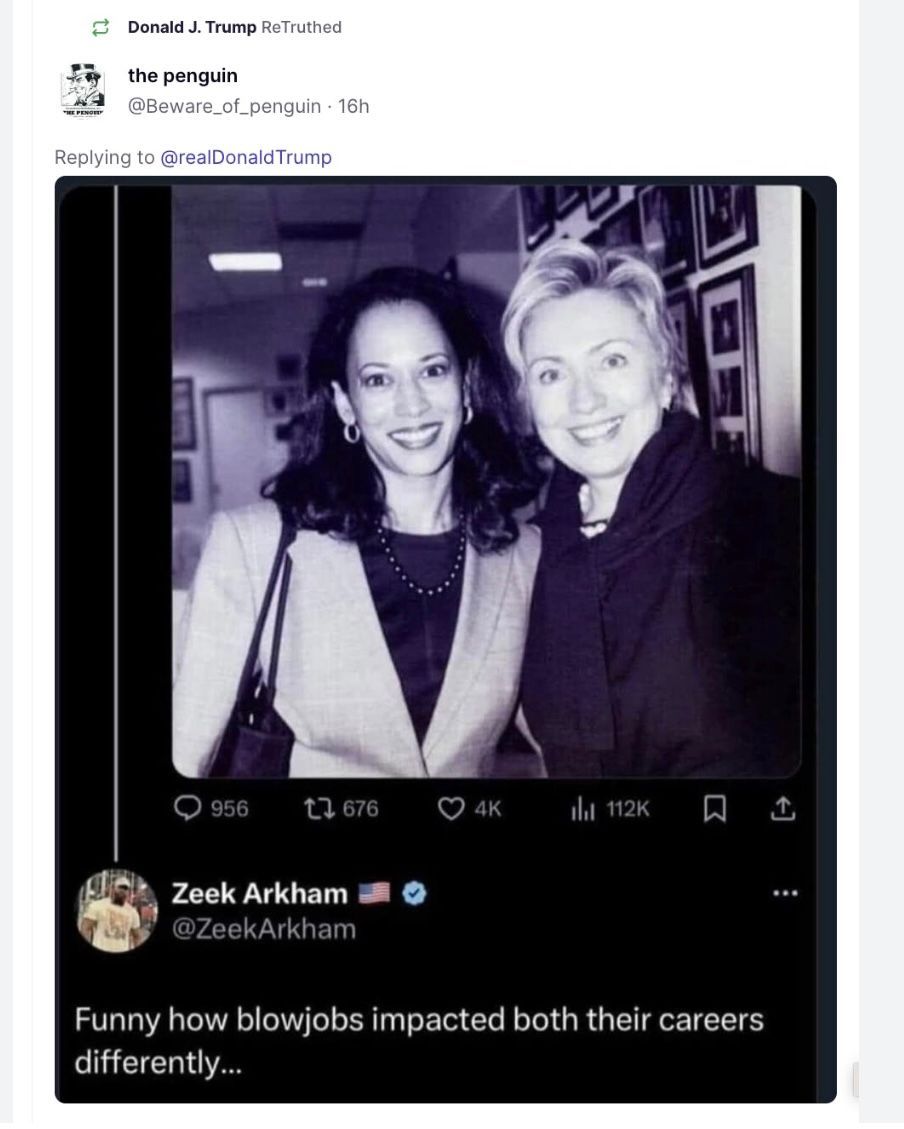Open the three-dot more options menu
Screen dimensions: 904x1129
pyautogui.click(x=785, y=893)
